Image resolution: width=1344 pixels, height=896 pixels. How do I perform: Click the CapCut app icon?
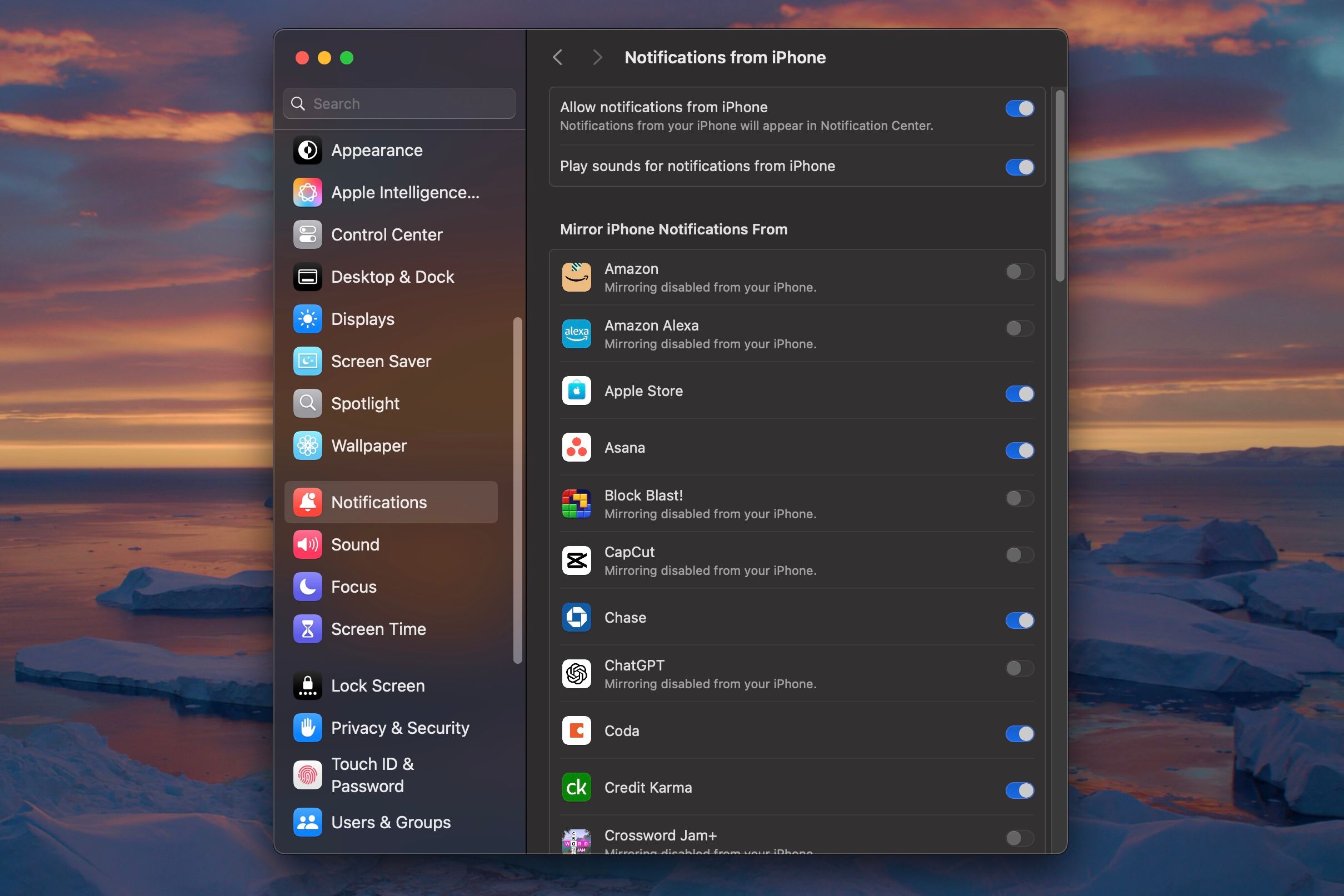(577, 560)
